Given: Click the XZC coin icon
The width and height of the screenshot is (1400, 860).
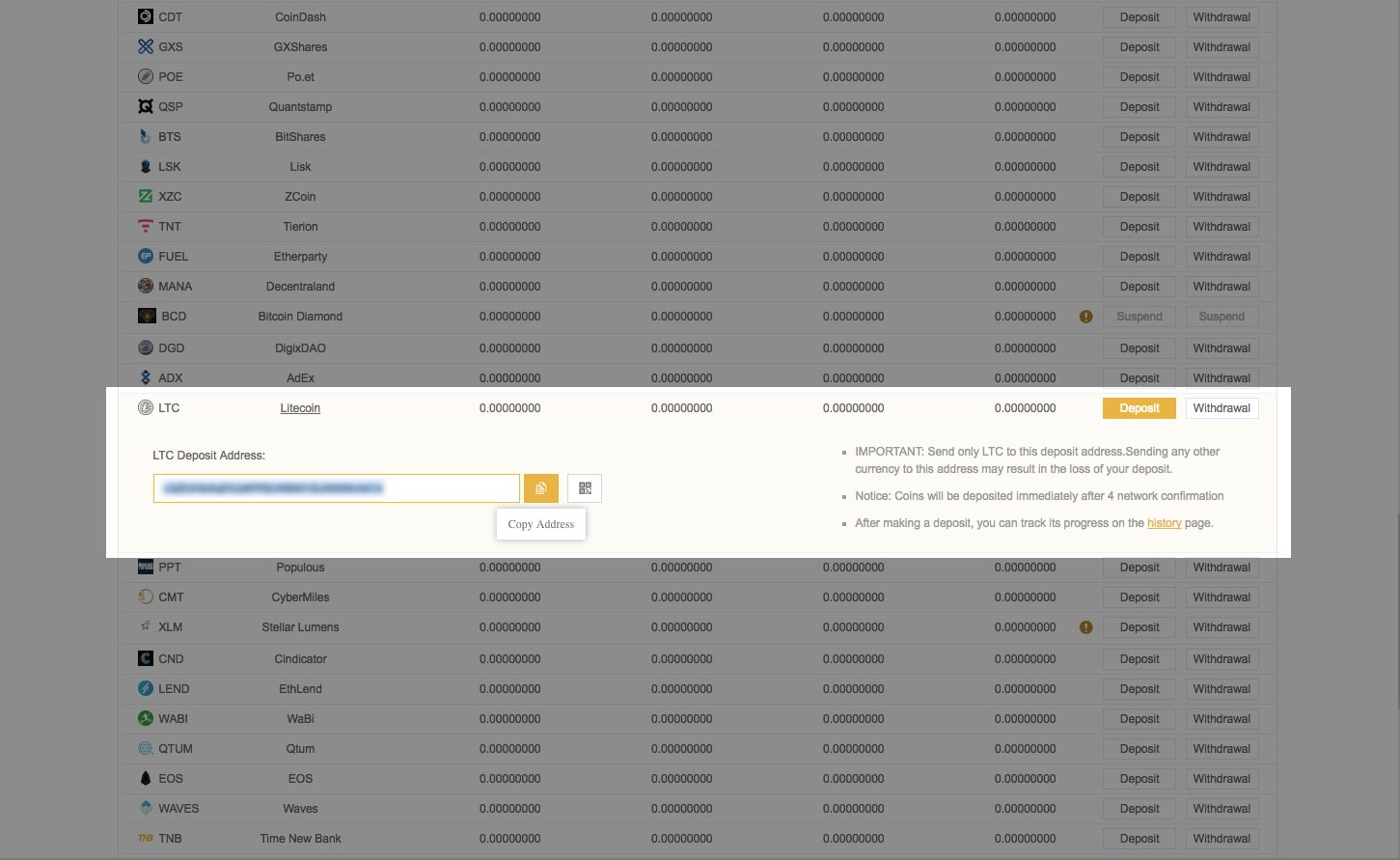Looking at the screenshot, I should click(x=146, y=196).
